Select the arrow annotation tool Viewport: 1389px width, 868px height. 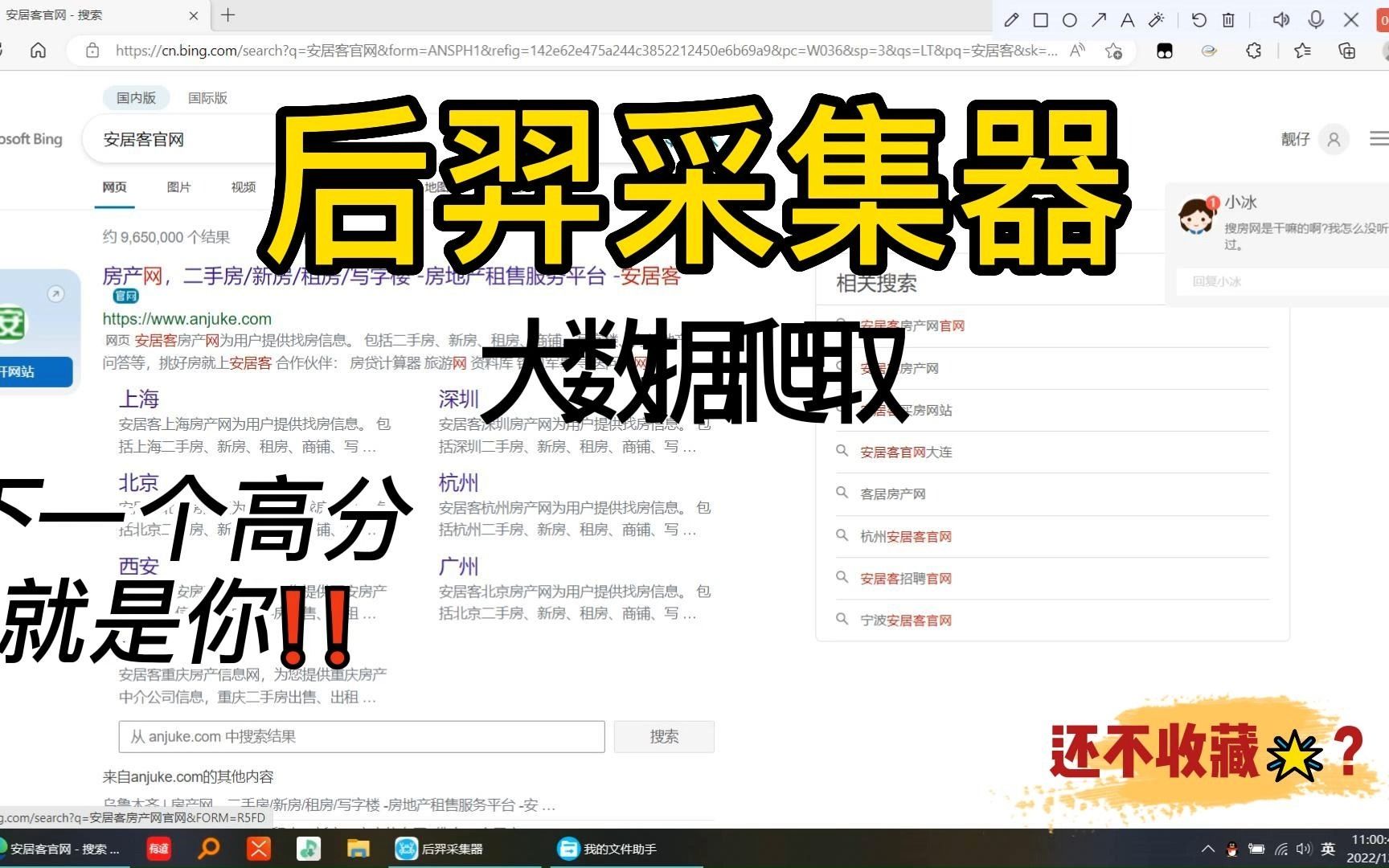[1099, 20]
